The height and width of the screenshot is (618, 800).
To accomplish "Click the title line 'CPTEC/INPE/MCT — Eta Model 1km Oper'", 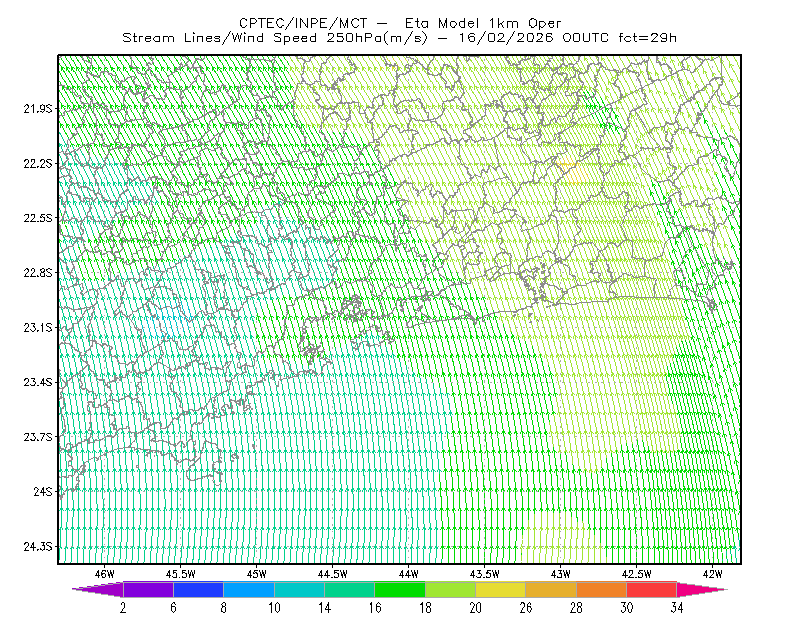I will [400, 23].
